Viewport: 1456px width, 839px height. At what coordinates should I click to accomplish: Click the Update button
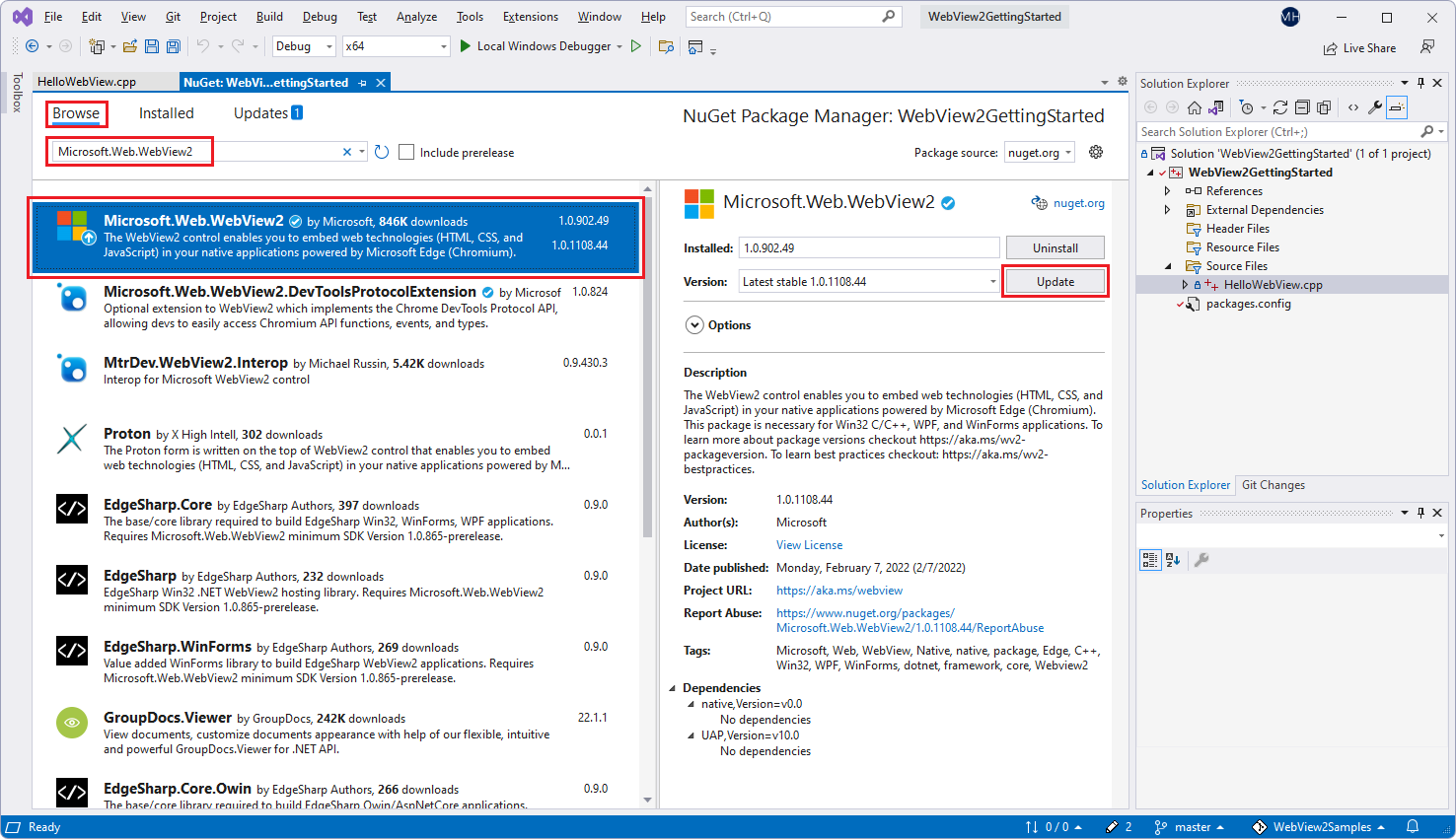pos(1055,281)
